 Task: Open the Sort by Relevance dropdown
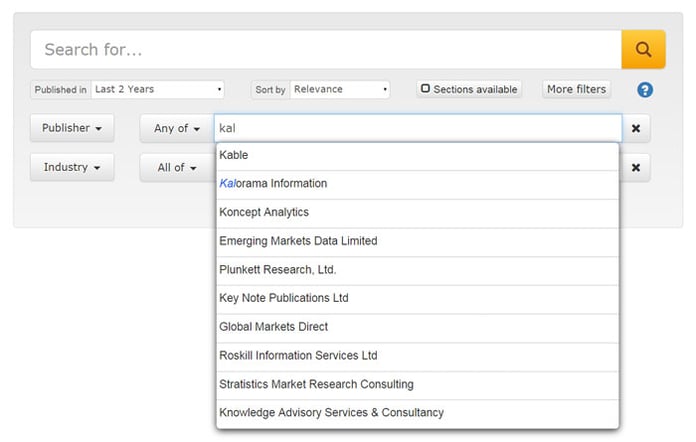tap(340, 89)
